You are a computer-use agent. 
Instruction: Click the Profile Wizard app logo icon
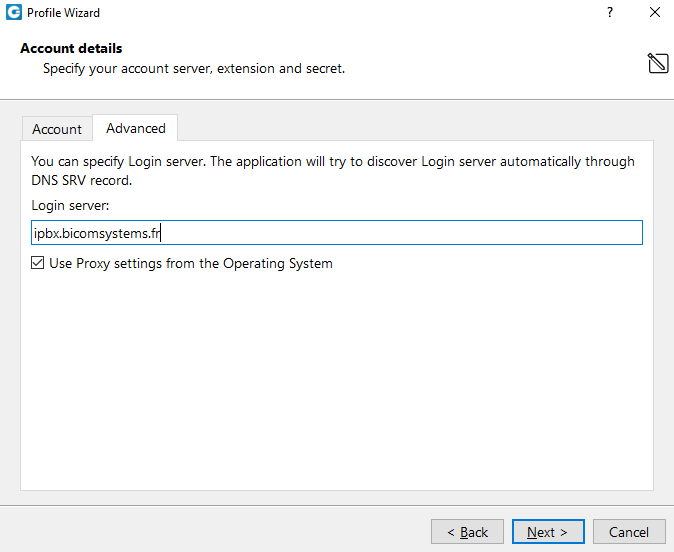coord(14,12)
